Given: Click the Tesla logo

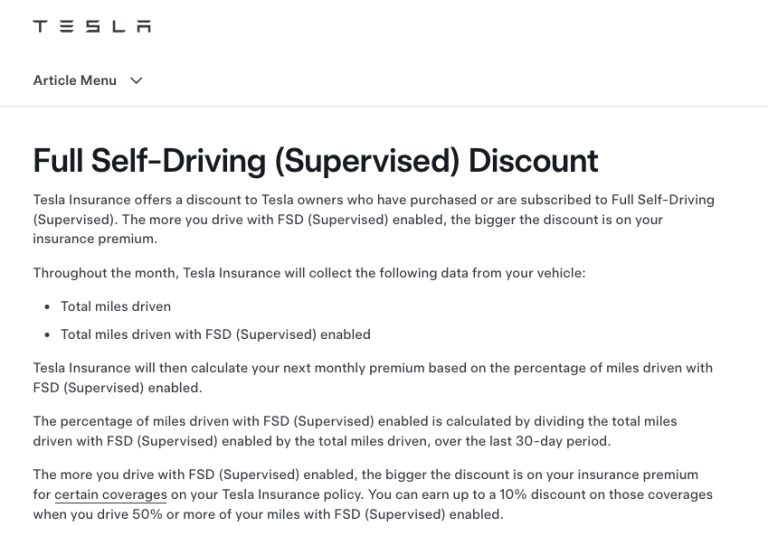Looking at the screenshot, I should (x=92, y=26).
